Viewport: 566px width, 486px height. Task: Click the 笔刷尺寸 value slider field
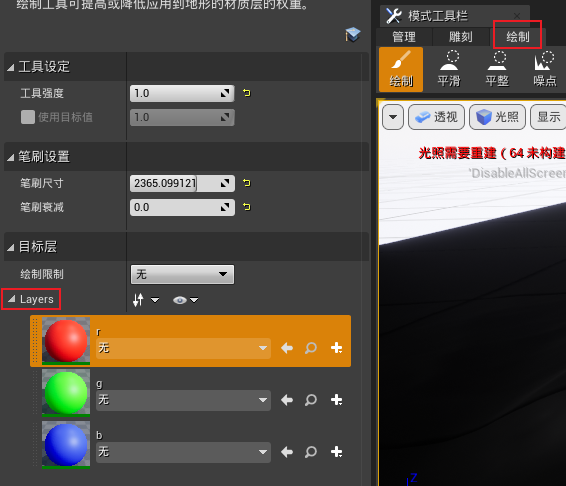tap(182, 183)
